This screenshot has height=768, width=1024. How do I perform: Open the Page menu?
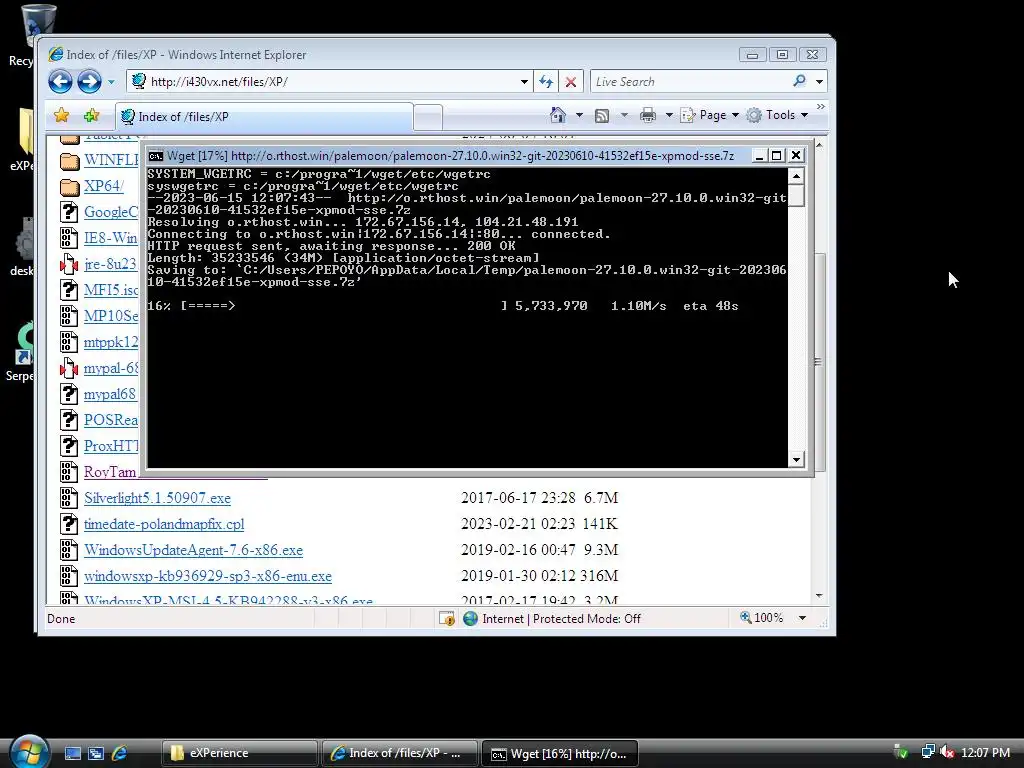(710, 115)
